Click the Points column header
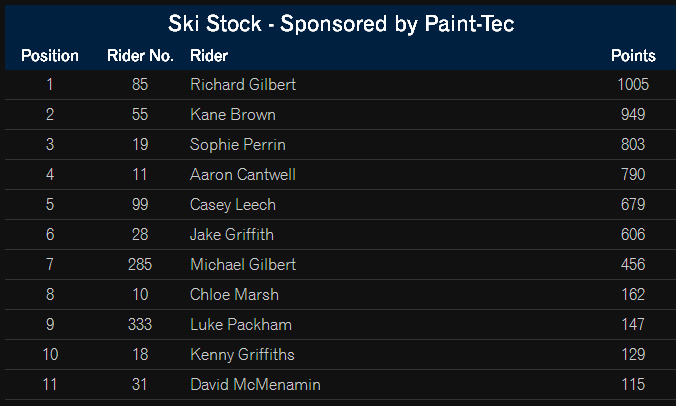Image resolution: width=676 pixels, height=406 pixels. click(633, 56)
